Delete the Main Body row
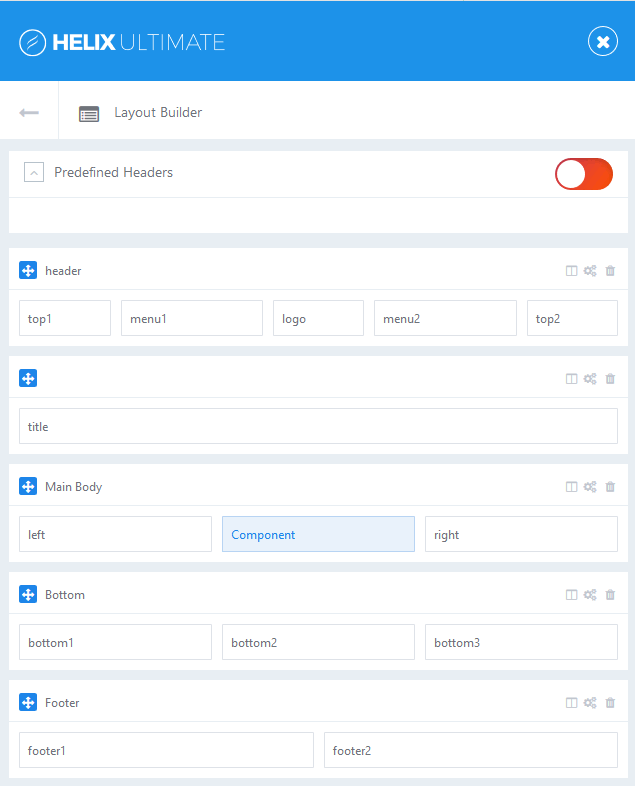The image size is (635, 786). (x=610, y=487)
